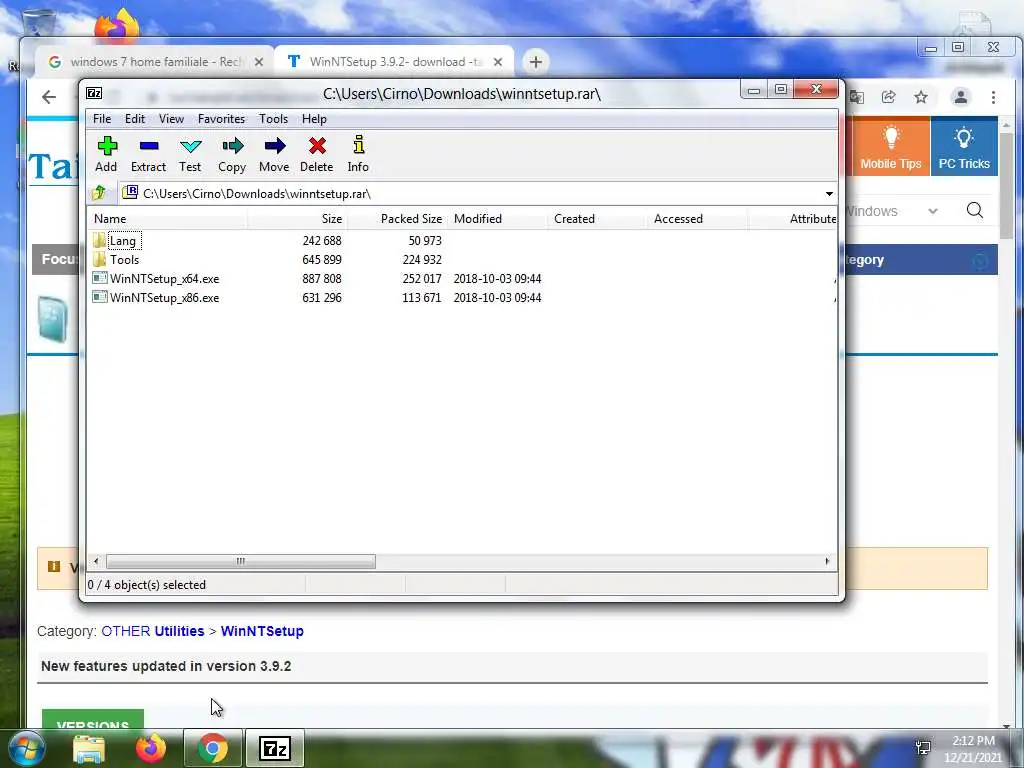Go back in Chrome browser

[49, 97]
